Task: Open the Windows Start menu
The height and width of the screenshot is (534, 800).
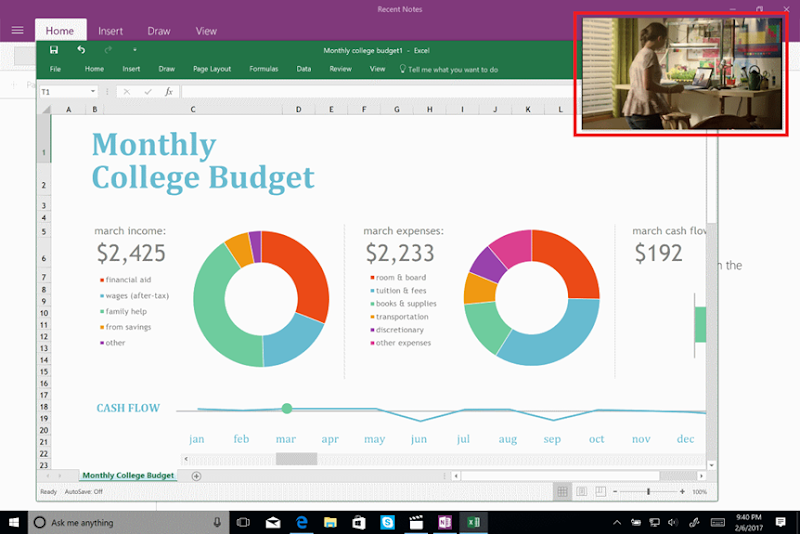Action: [14, 522]
